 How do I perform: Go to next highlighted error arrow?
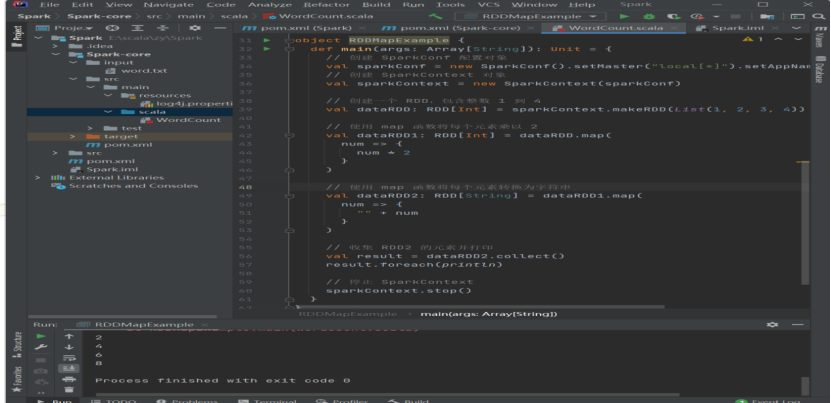(798, 39)
